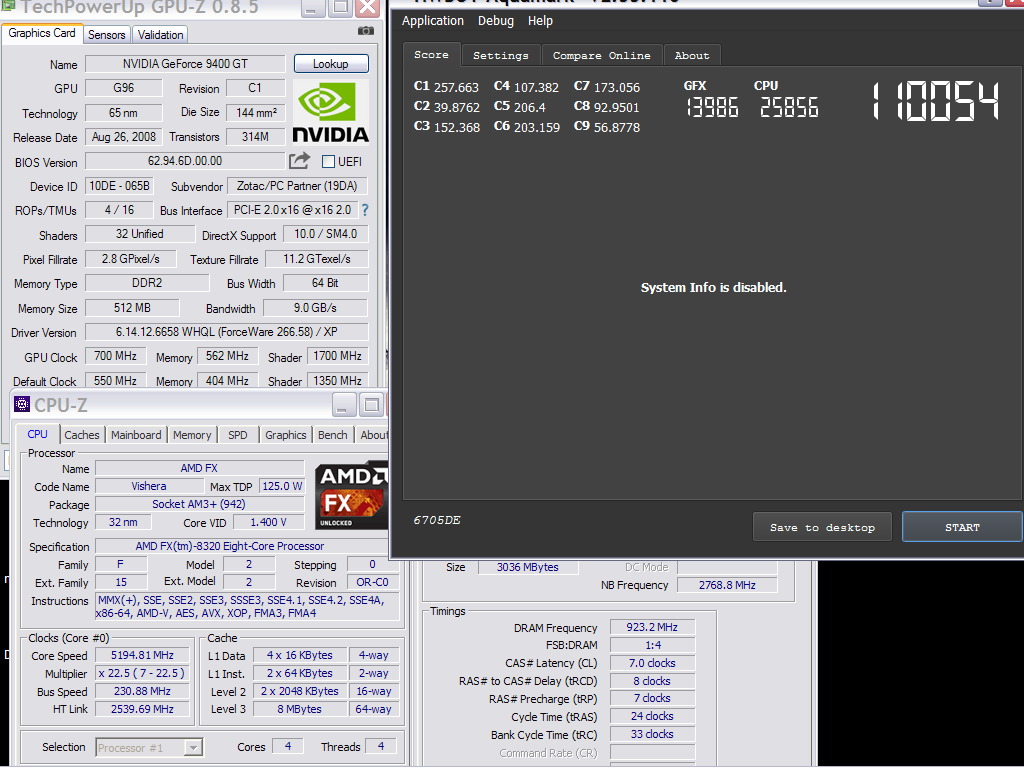This screenshot has width=1024, height=768.
Task: Click the memory Size value 3036 MBytes
Action: (528, 567)
